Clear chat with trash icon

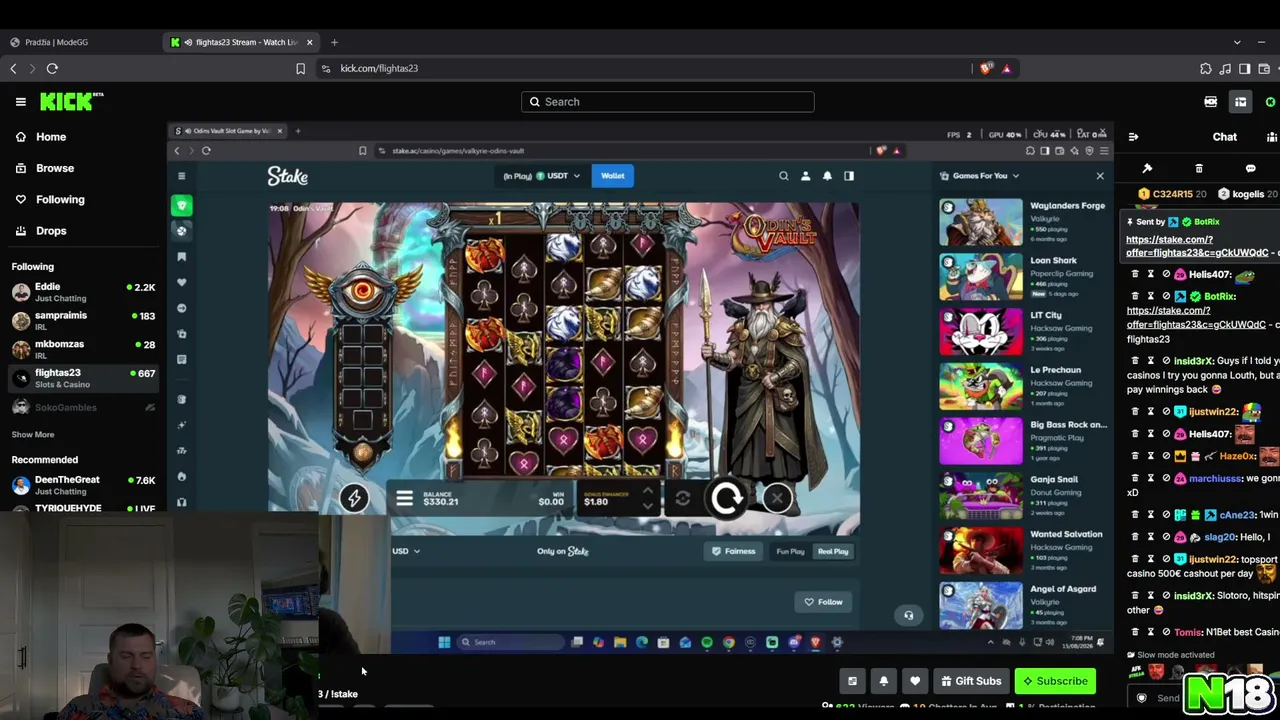[x=1199, y=169]
